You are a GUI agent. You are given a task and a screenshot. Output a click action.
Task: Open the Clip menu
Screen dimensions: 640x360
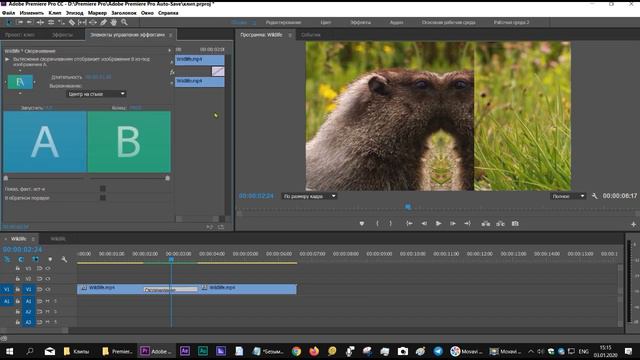[x=55, y=13]
